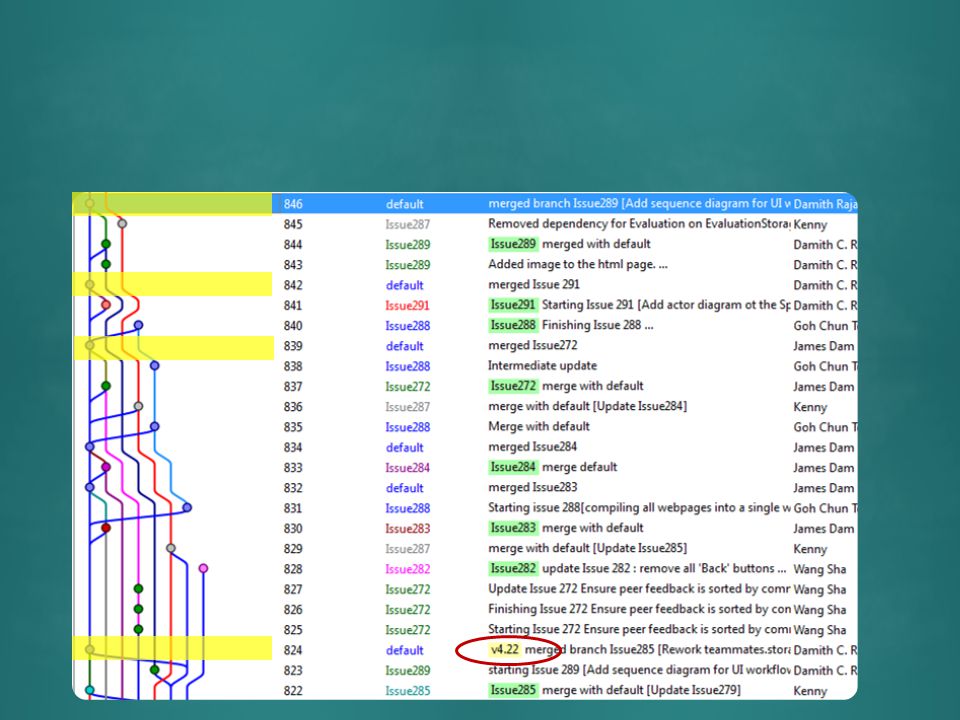Click the green Issue289 tag in row 844
The image size is (960, 720).
click(x=513, y=244)
